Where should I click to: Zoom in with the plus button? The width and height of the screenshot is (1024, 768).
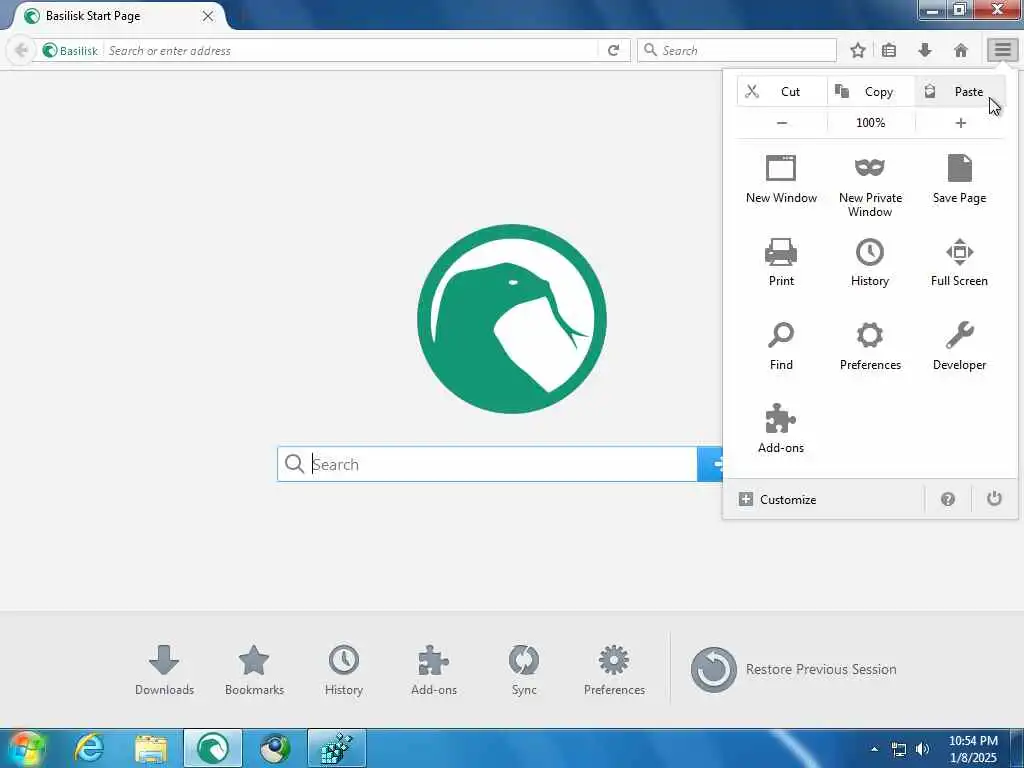point(960,123)
